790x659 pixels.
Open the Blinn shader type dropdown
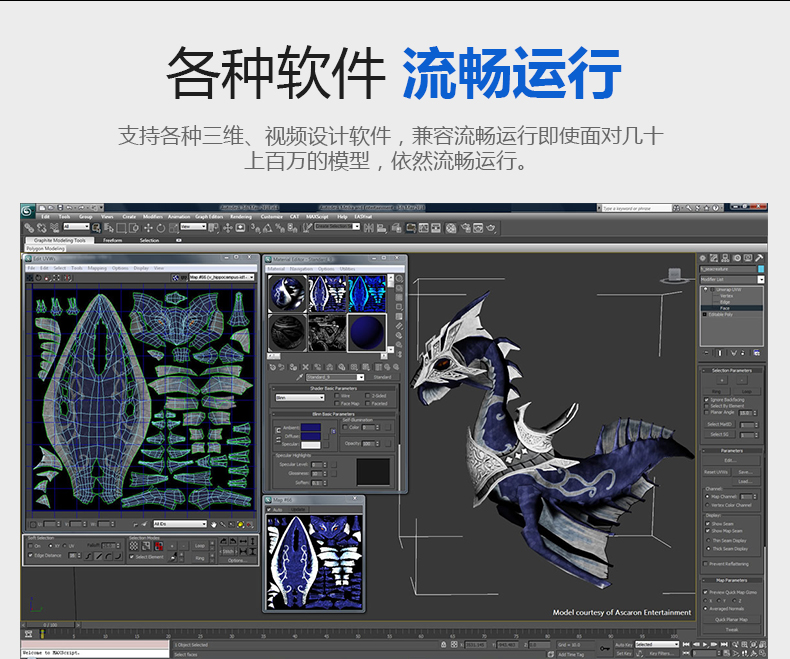[300, 398]
